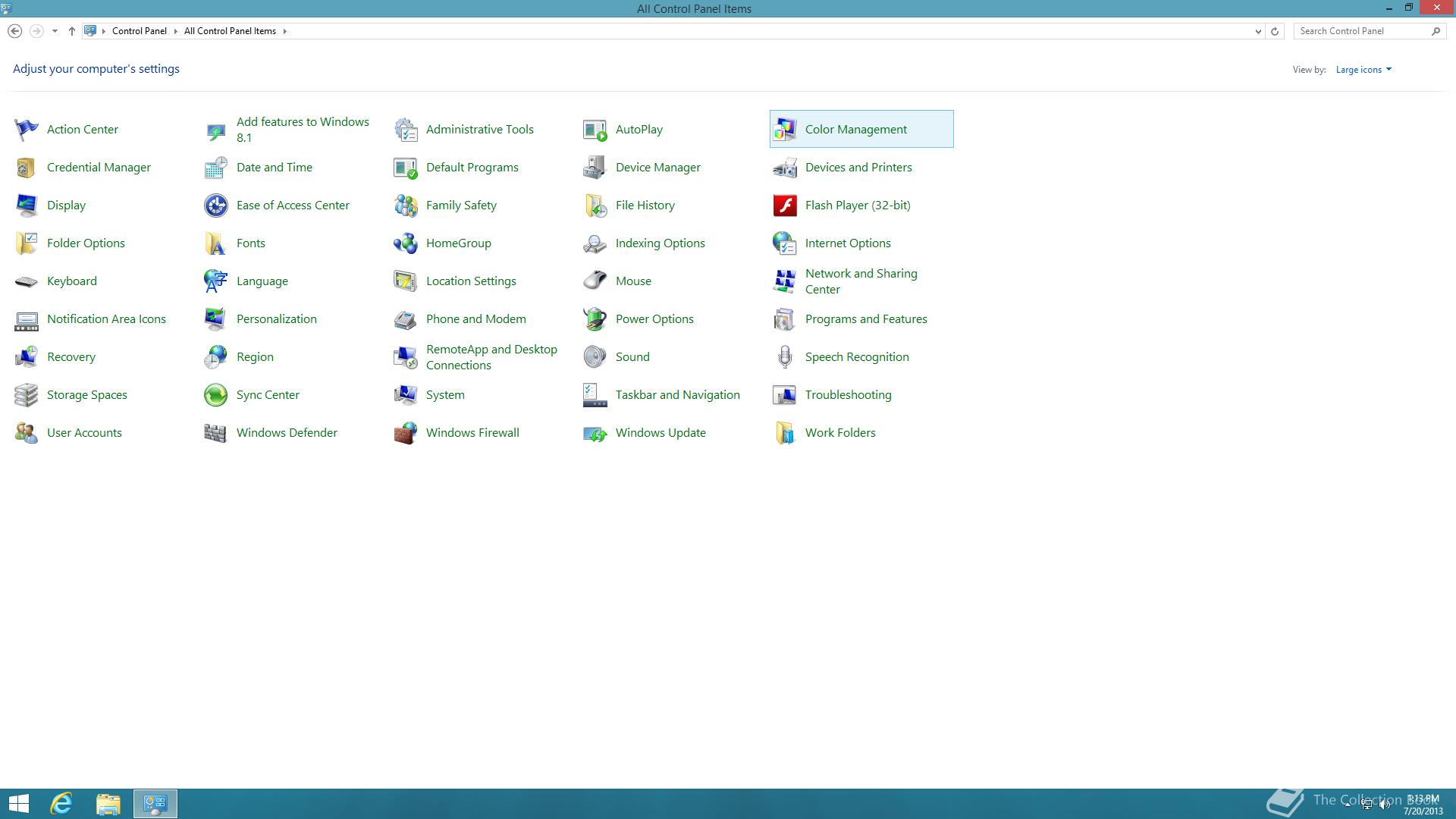Open the Fonts folder icon
1456x819 pixels.
(x=216, y=243)
